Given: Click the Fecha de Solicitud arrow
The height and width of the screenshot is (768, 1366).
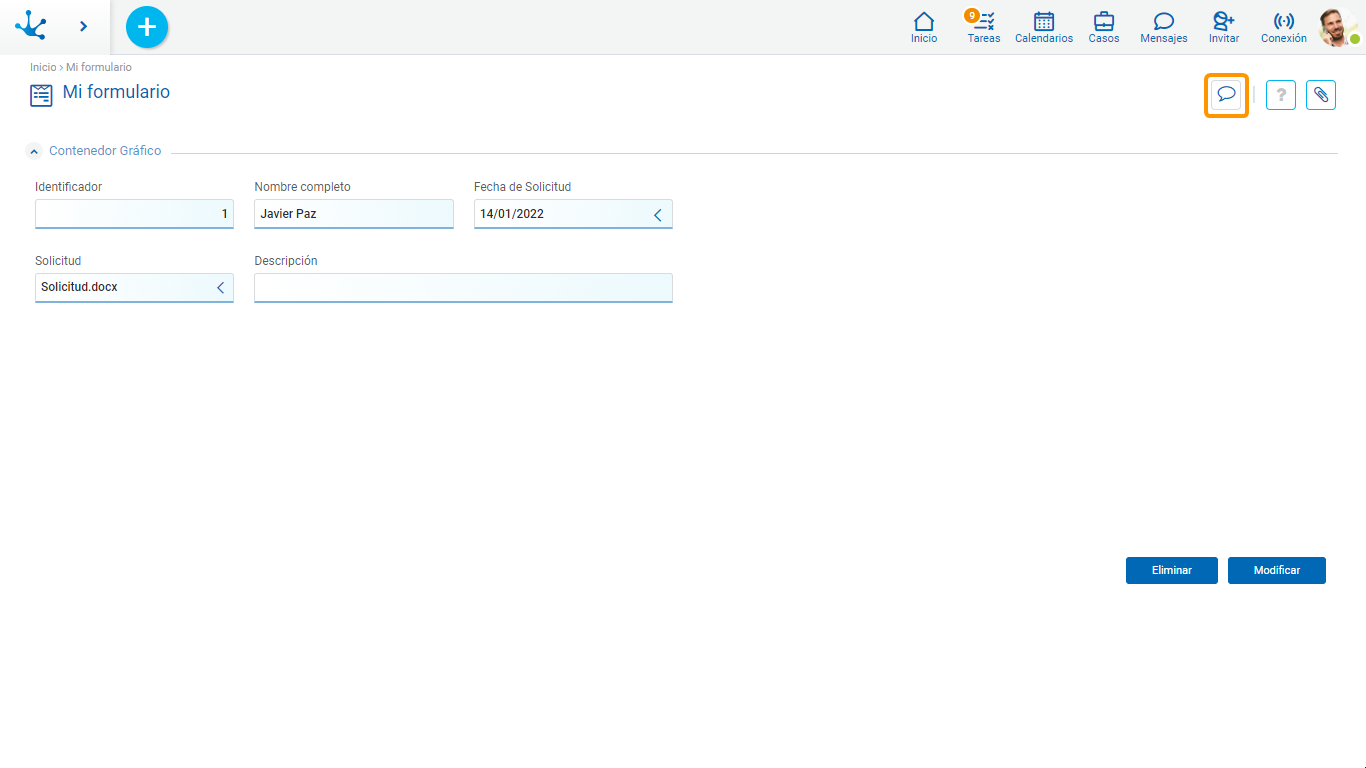Looking at the screenshot, I should (658, 215).
